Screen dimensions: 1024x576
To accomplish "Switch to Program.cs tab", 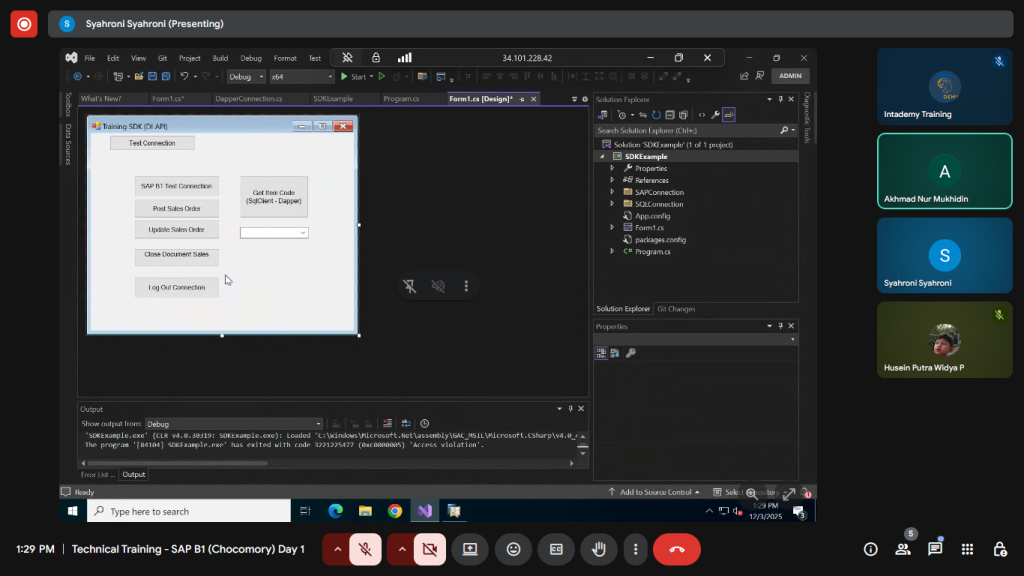I will pos(401,99).
